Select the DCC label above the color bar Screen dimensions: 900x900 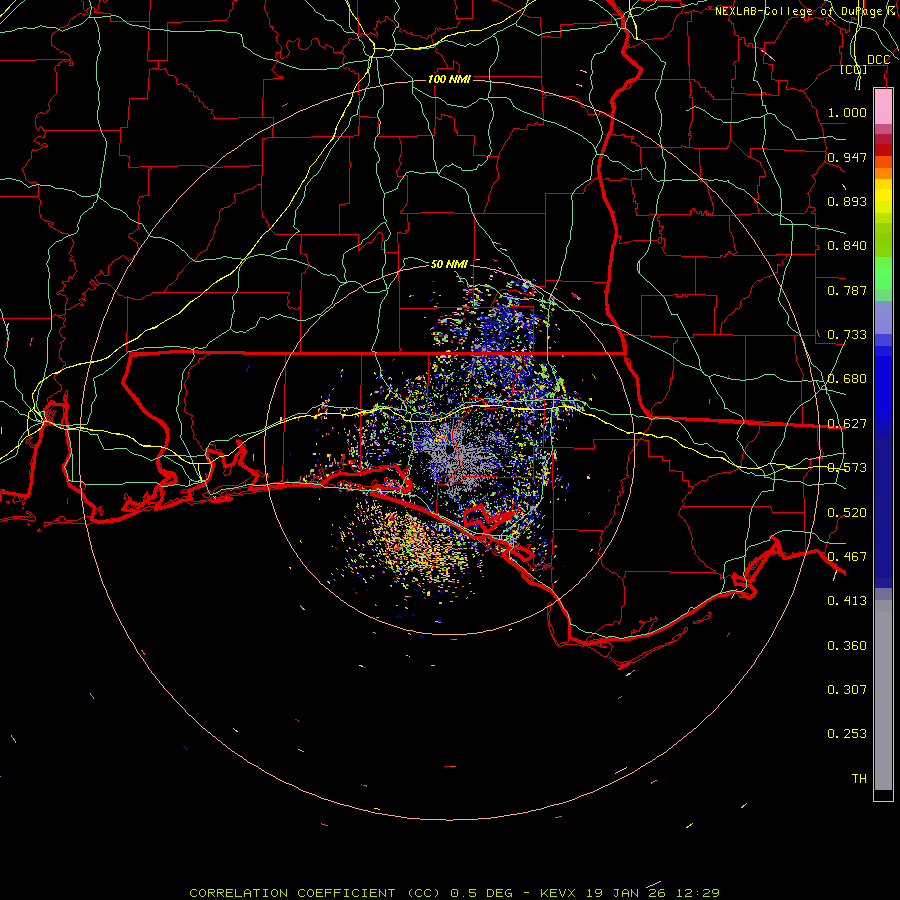[878, 60]
